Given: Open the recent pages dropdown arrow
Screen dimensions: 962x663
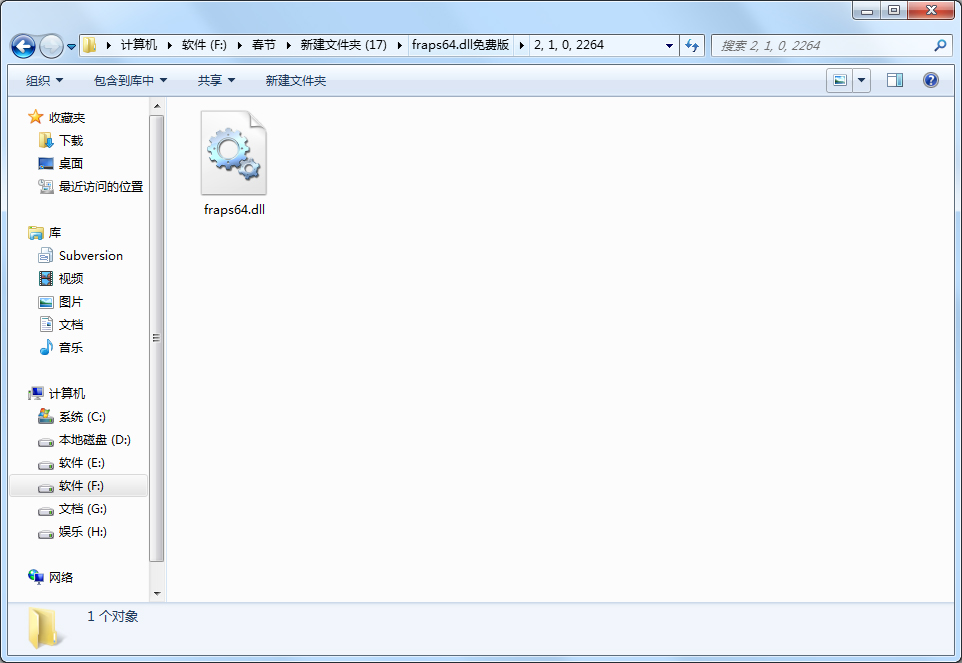Looking at the screenshot, I should coord(72,47).
